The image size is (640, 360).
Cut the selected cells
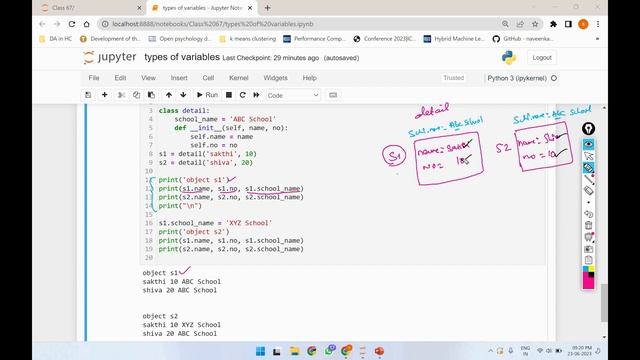[121, 95]
